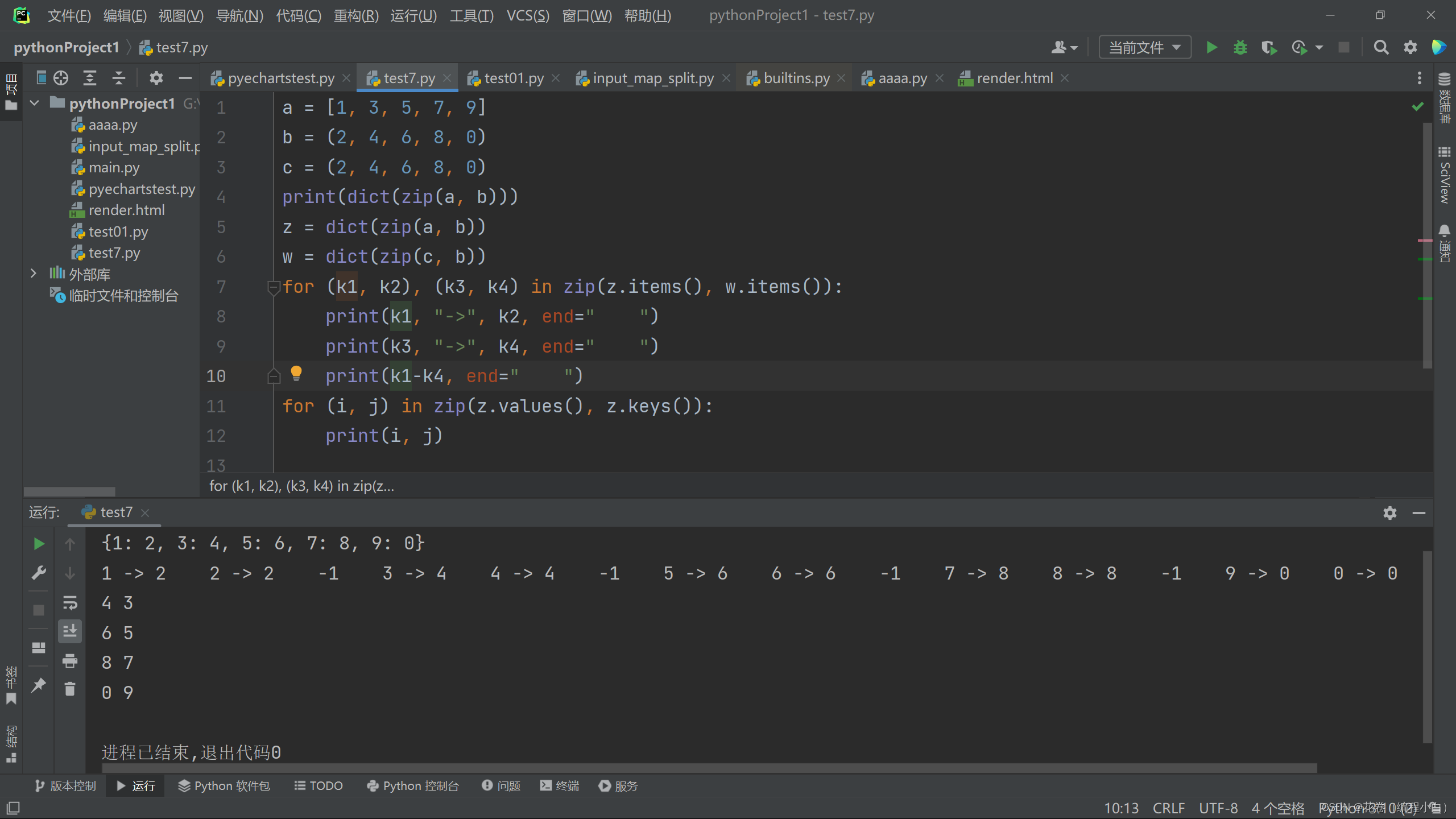Print the console output

point(70,661)
